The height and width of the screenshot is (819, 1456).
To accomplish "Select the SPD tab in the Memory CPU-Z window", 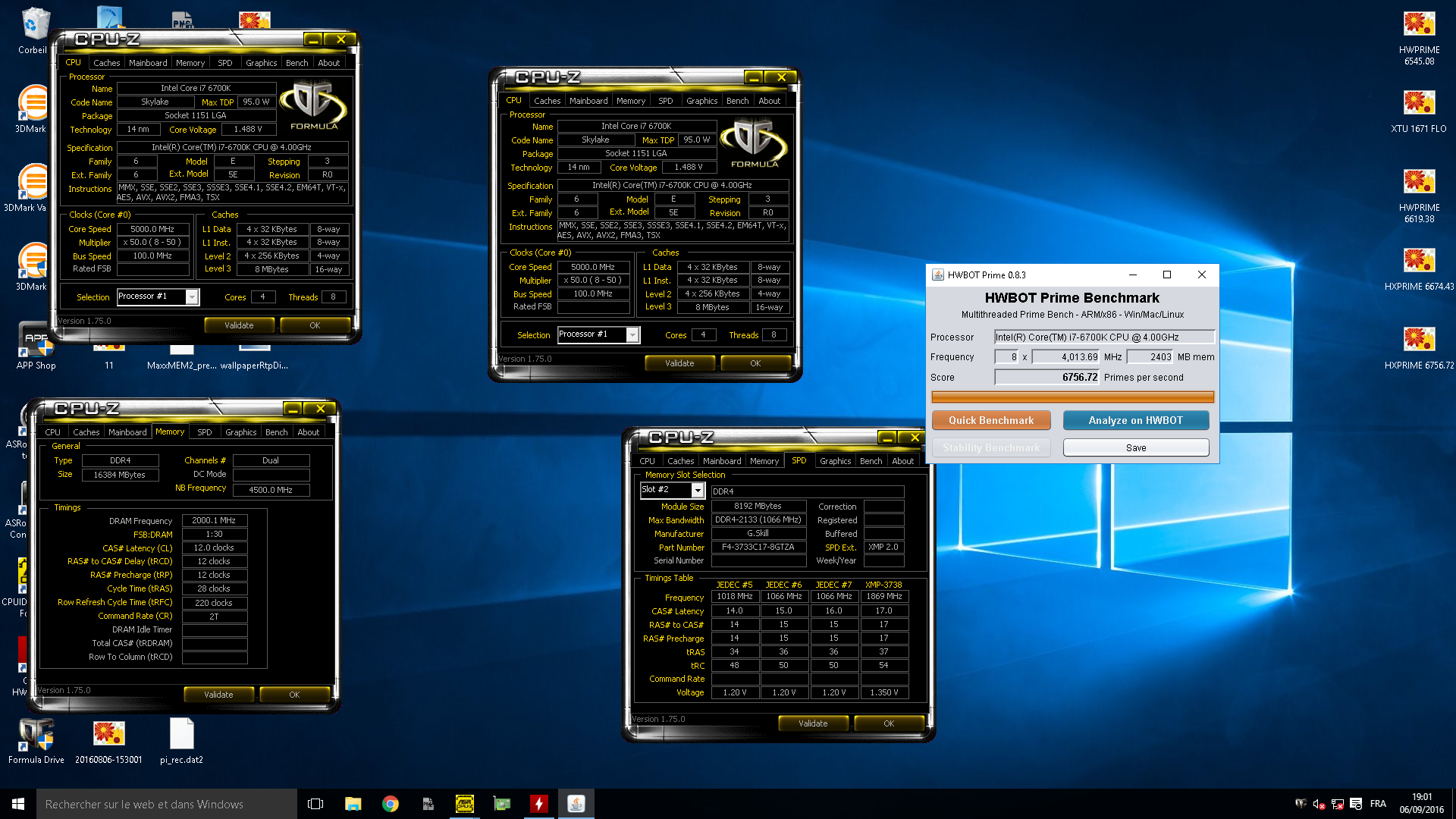I will click(205, 432).
